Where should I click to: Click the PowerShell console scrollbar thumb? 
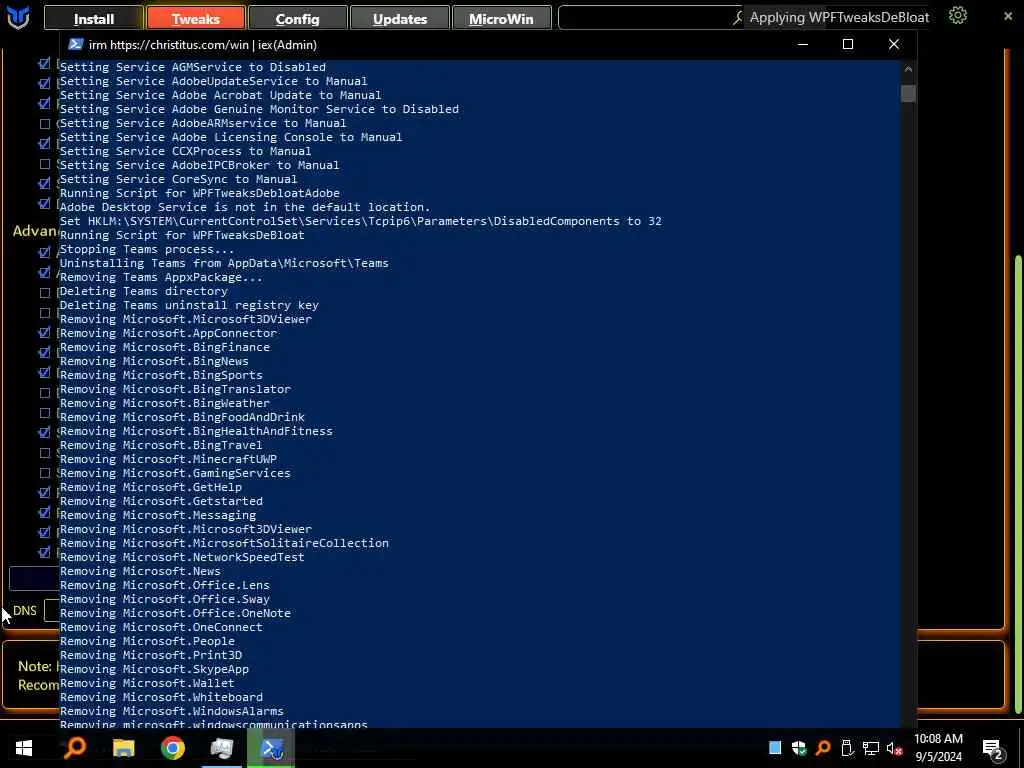(x=908, y=93)
